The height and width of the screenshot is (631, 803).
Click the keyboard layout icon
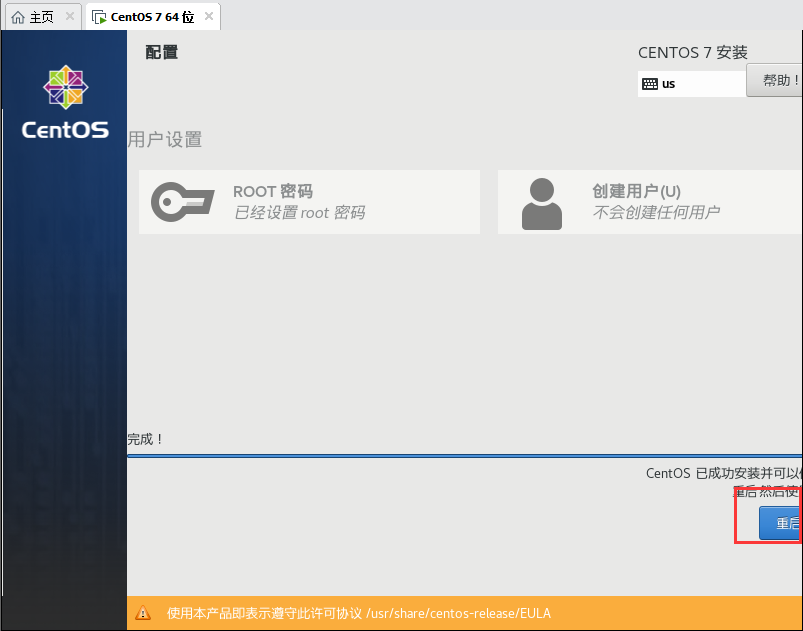(x=650, y=84)
